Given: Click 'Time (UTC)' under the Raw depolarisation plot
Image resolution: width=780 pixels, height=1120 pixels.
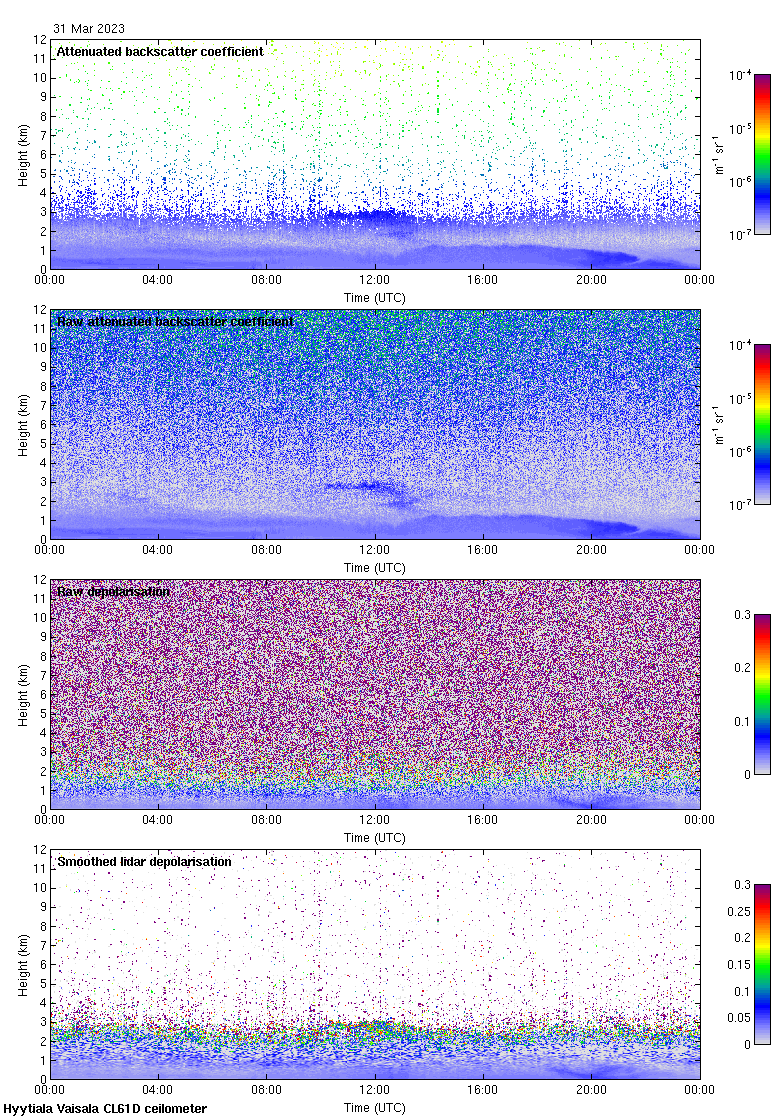Looking at the screenshot, I should [x=374, y=838].
